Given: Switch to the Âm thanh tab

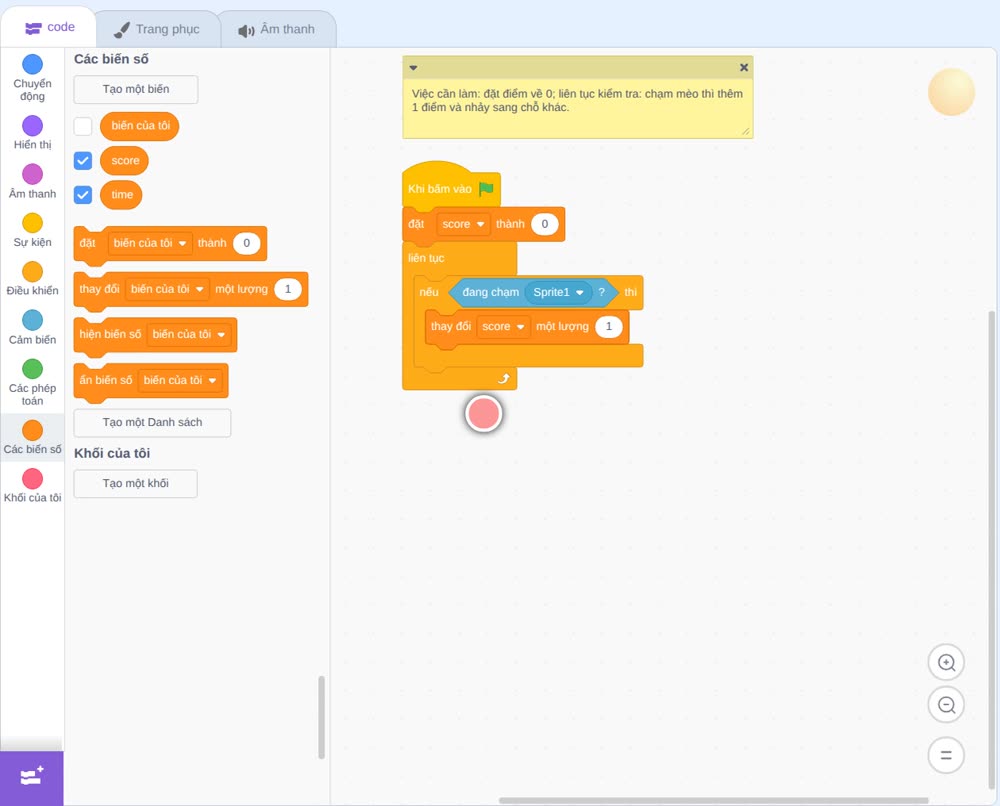Looking at the screenshot, I should click(x=277, y=29).
